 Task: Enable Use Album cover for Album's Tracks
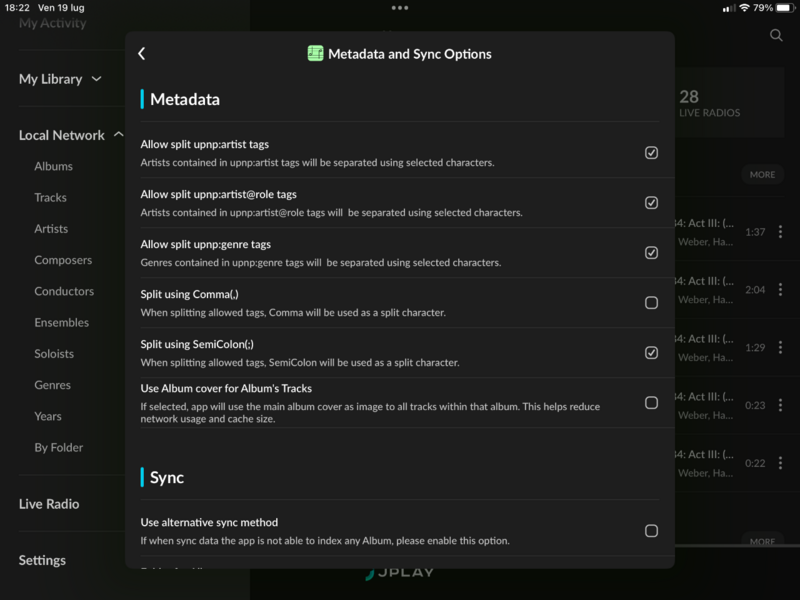pos(651,403)
